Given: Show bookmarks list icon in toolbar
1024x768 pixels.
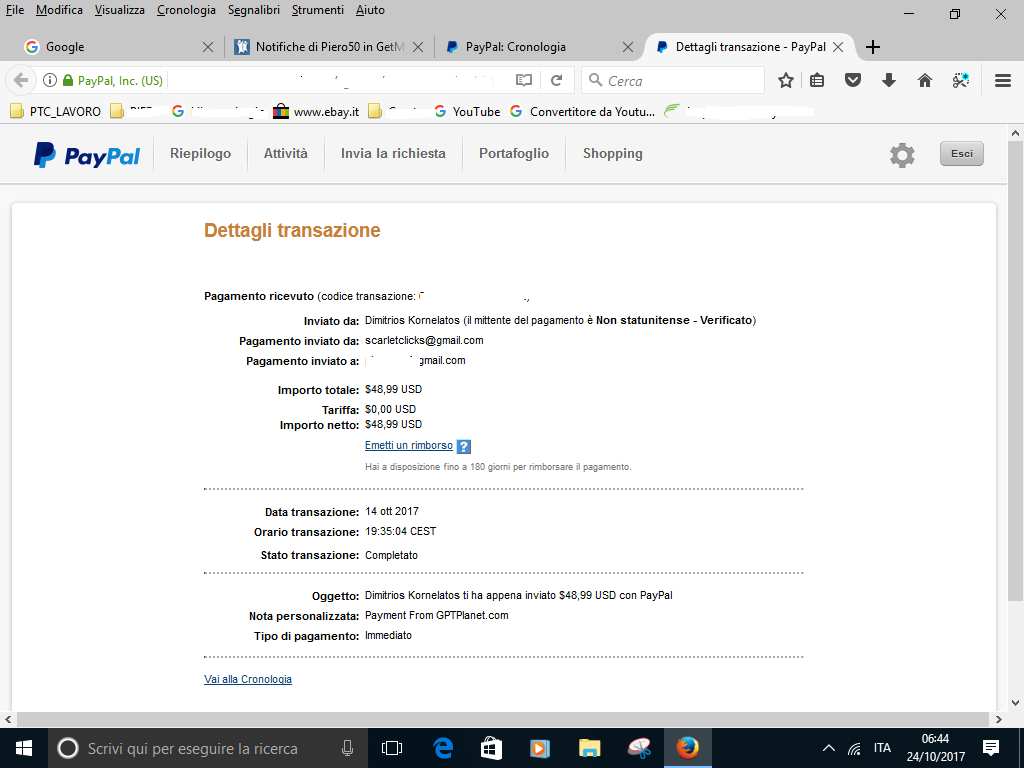Looking at the screenshot, I should coord(817,80).
